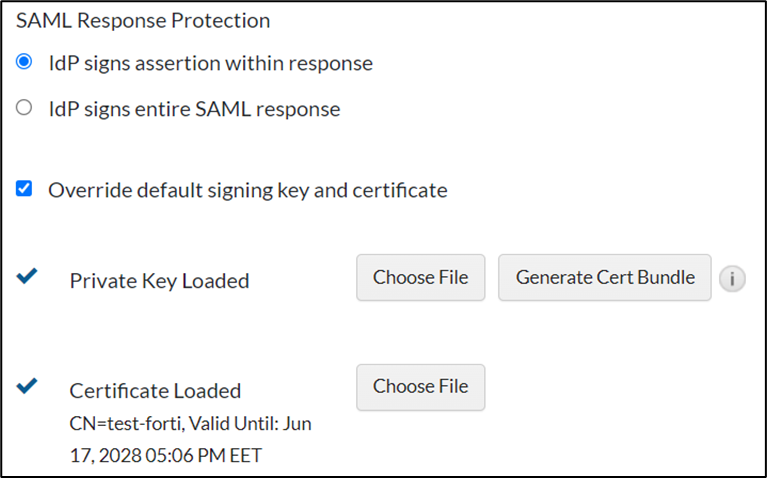Select the IdP signs assertion within response radio
767x478 pixels.
pos(25,62)
